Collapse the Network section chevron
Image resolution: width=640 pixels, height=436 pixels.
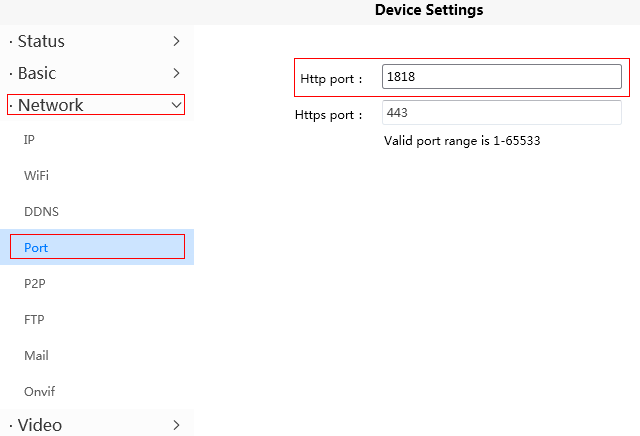click(176, 105)
